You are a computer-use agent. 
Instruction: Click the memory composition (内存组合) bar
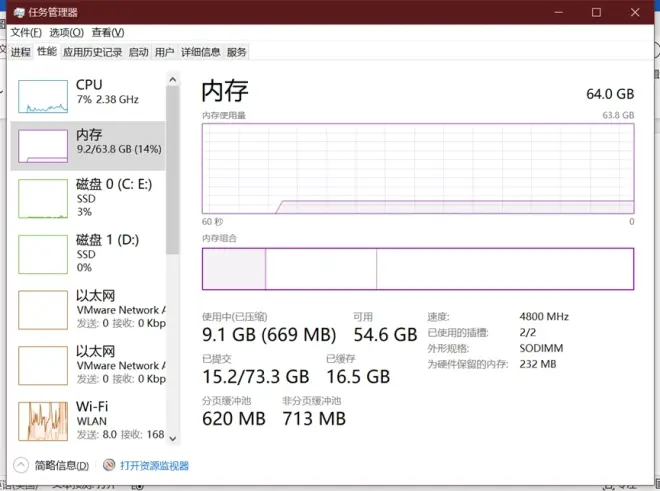(417, 269)
